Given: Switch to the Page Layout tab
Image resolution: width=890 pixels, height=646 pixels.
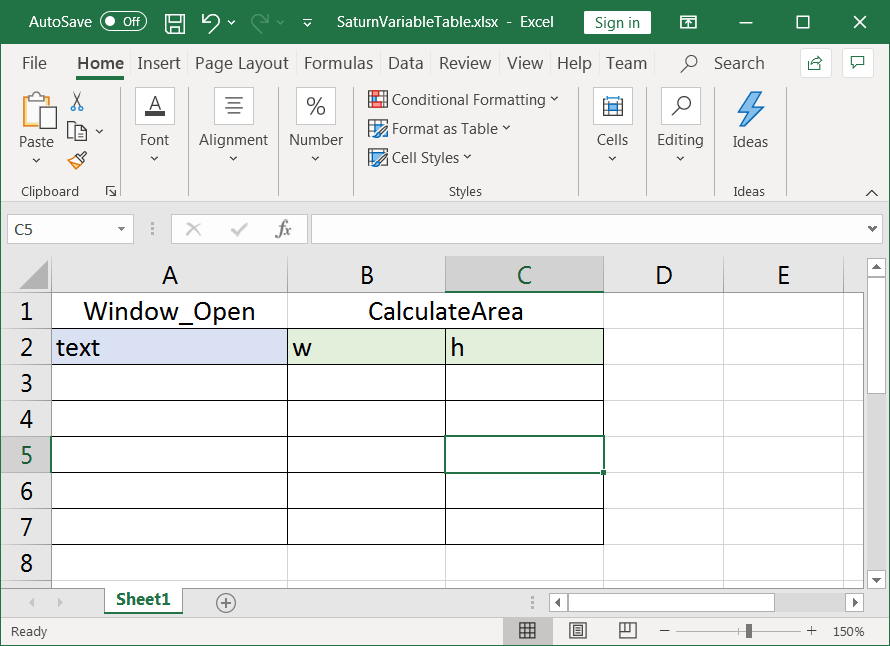Looking at the screenshot, I should click(241, 63).
